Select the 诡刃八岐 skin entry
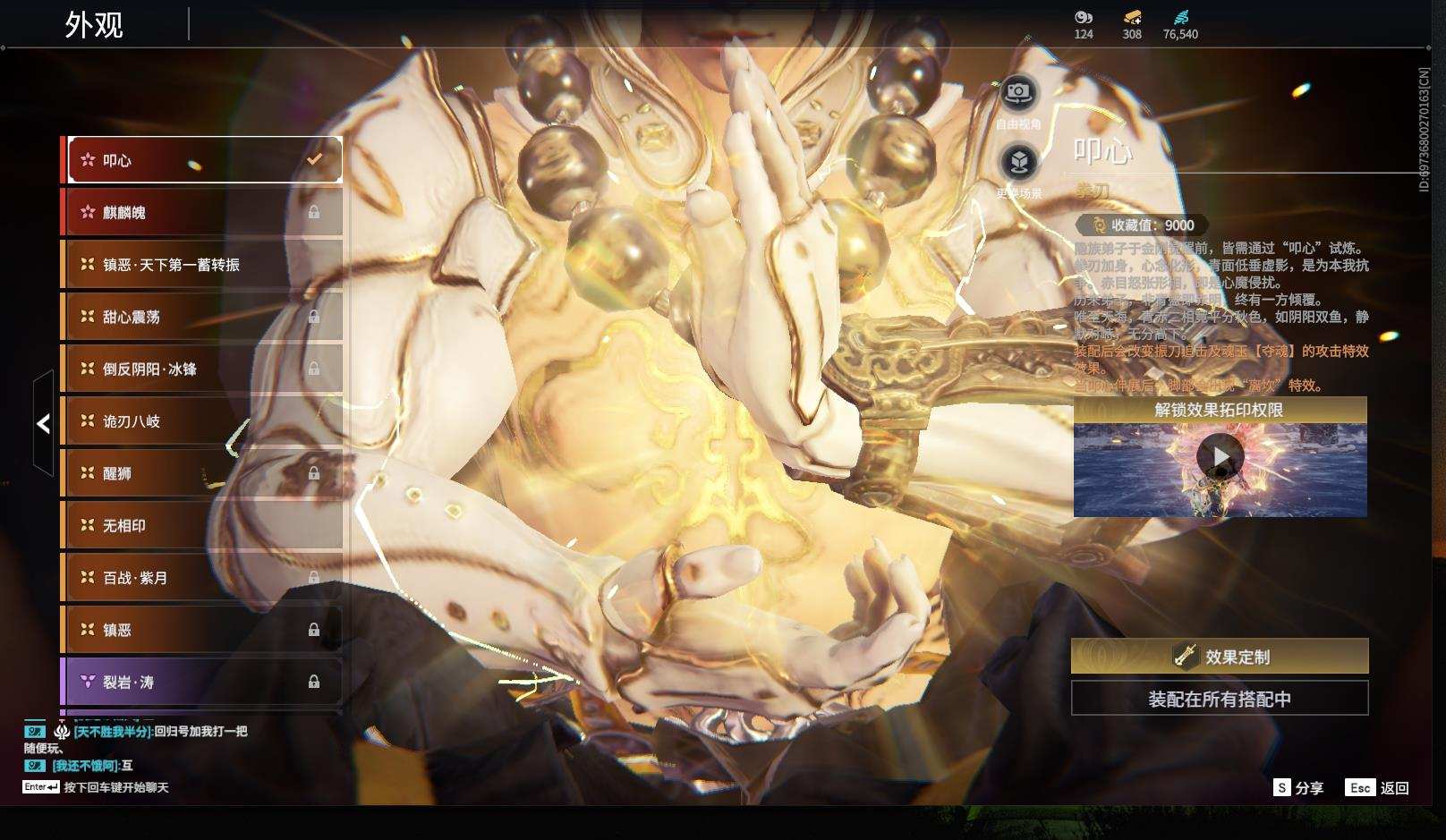Screen dimensions: 1446x840 pos(201,421)
